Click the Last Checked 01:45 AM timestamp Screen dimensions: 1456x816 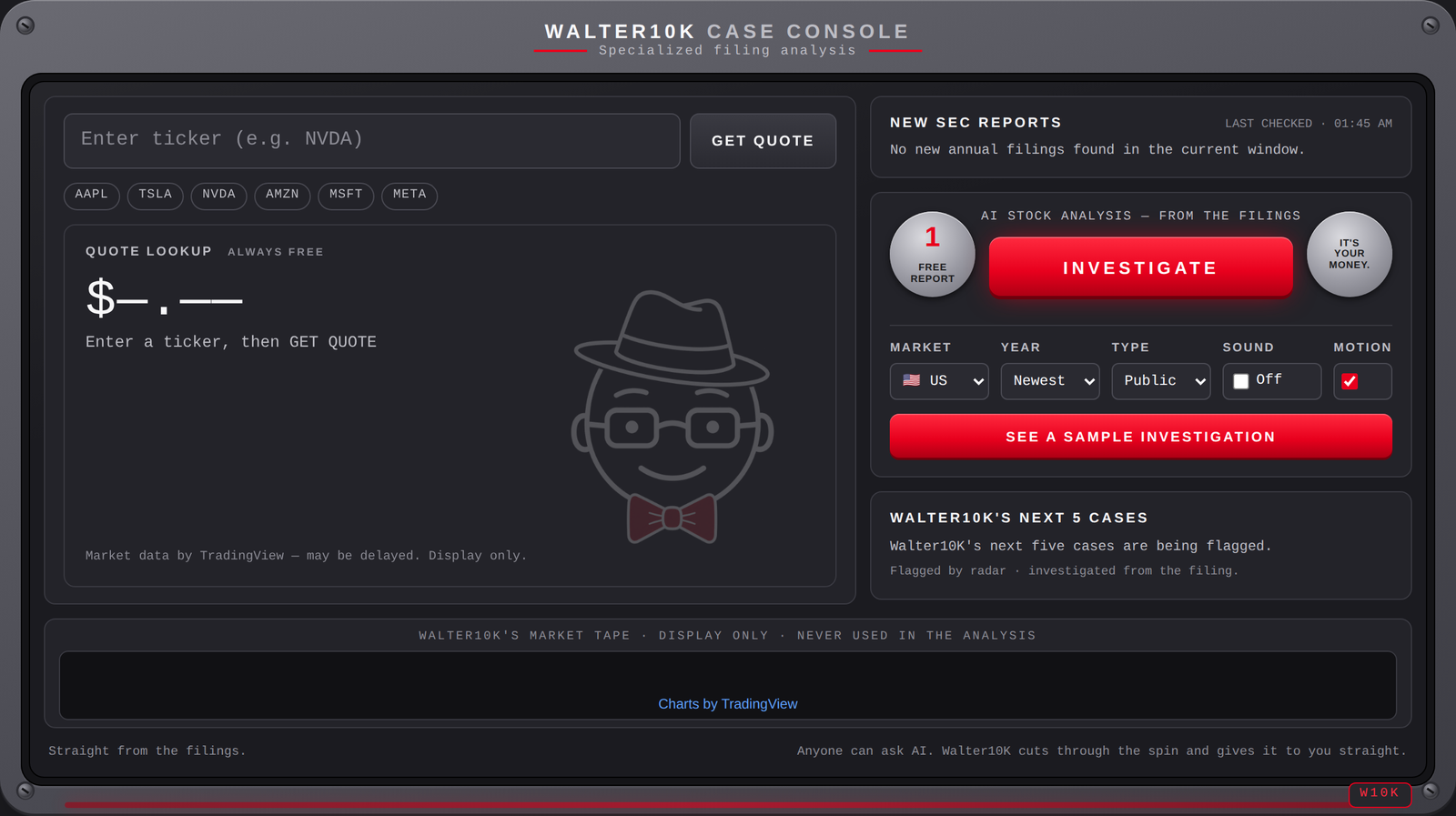(1309, 124)
